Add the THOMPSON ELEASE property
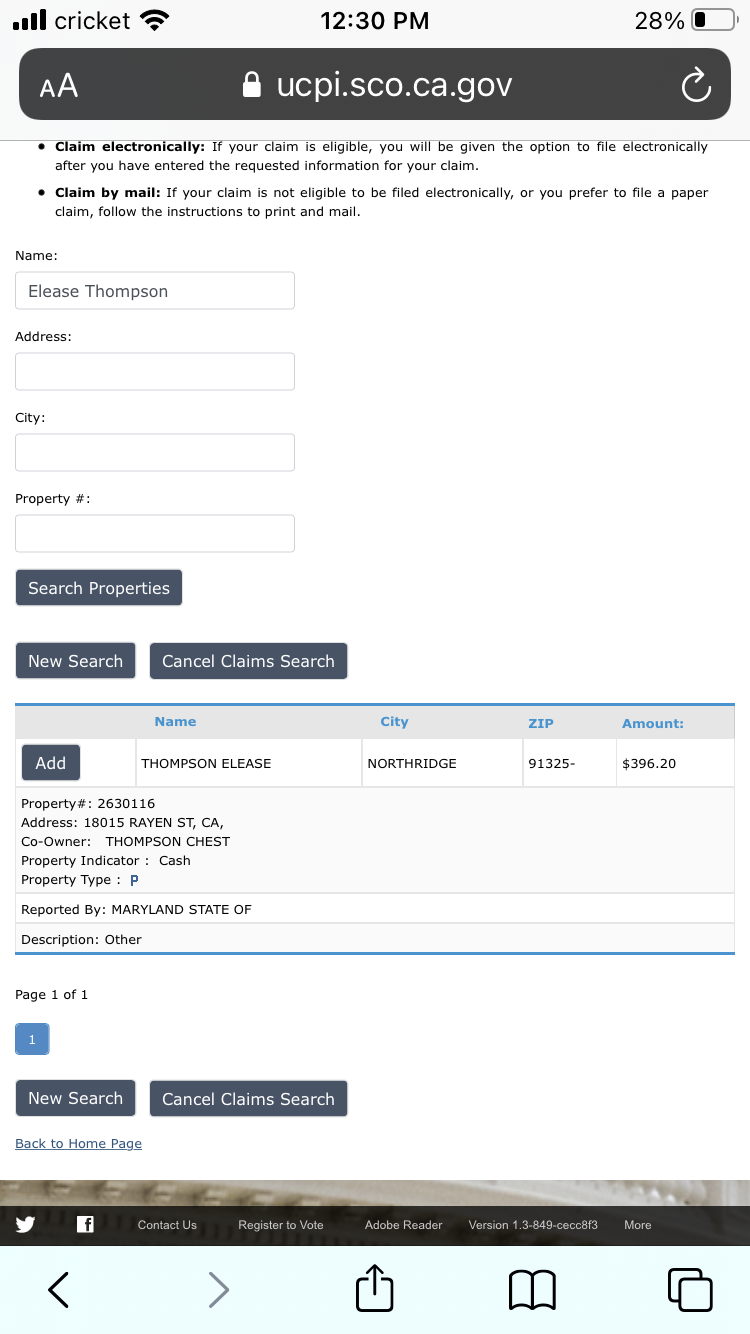 [x=51, y=763]
